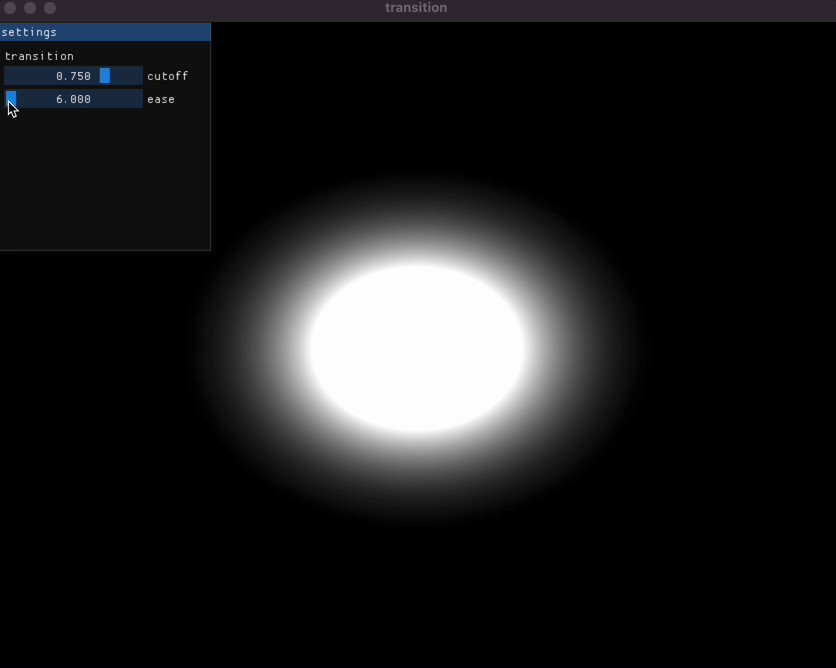This screenshot has width=836, height=668.
Task: Click the ease value 6.000
Action: 74,99
